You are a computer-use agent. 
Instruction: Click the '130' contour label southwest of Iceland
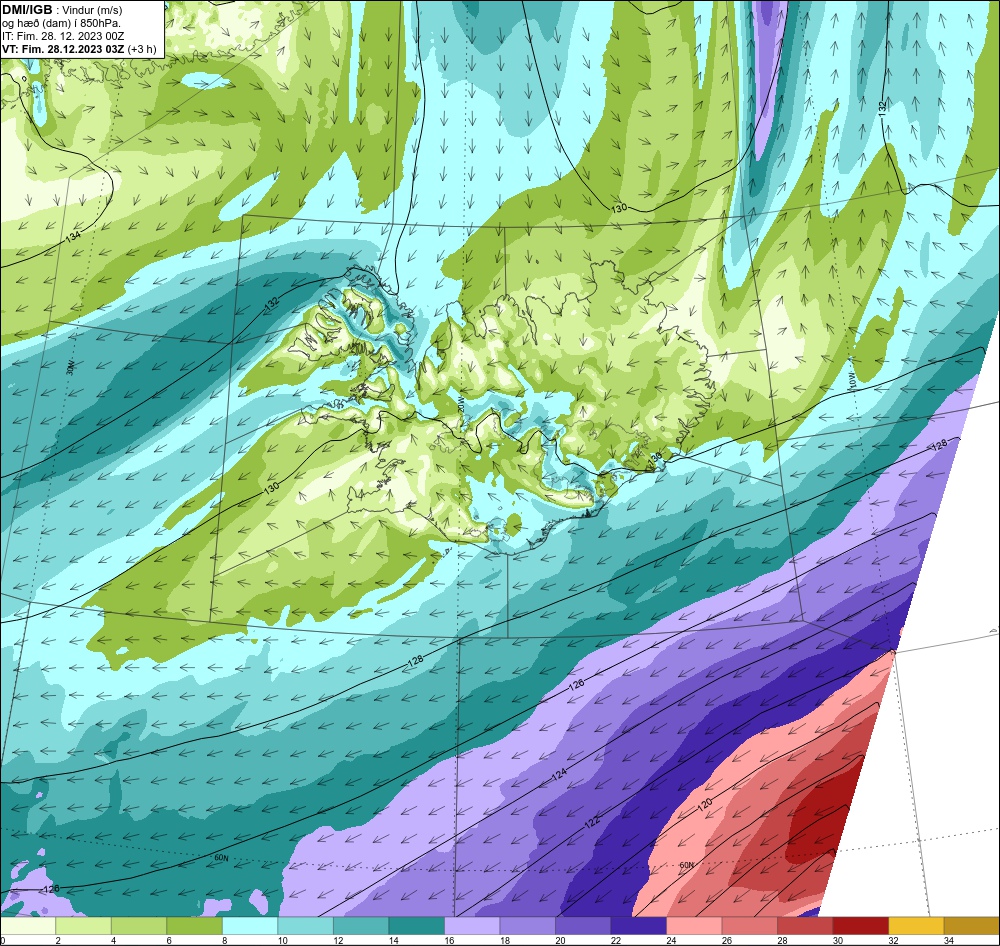(x=271, y=488)
